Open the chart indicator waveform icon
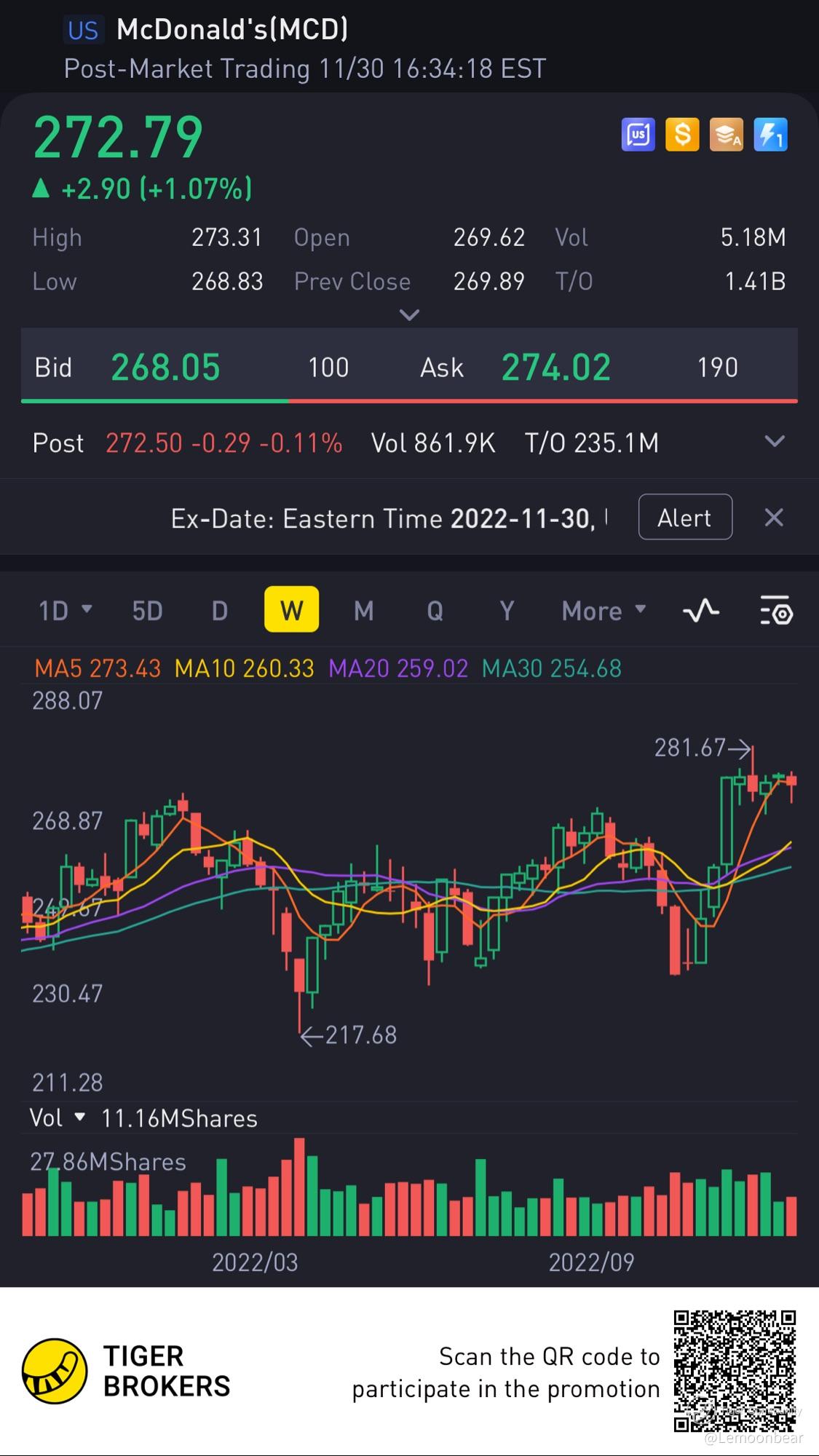This screenshot has height=1456, width=819. click(x=701, y=610)
